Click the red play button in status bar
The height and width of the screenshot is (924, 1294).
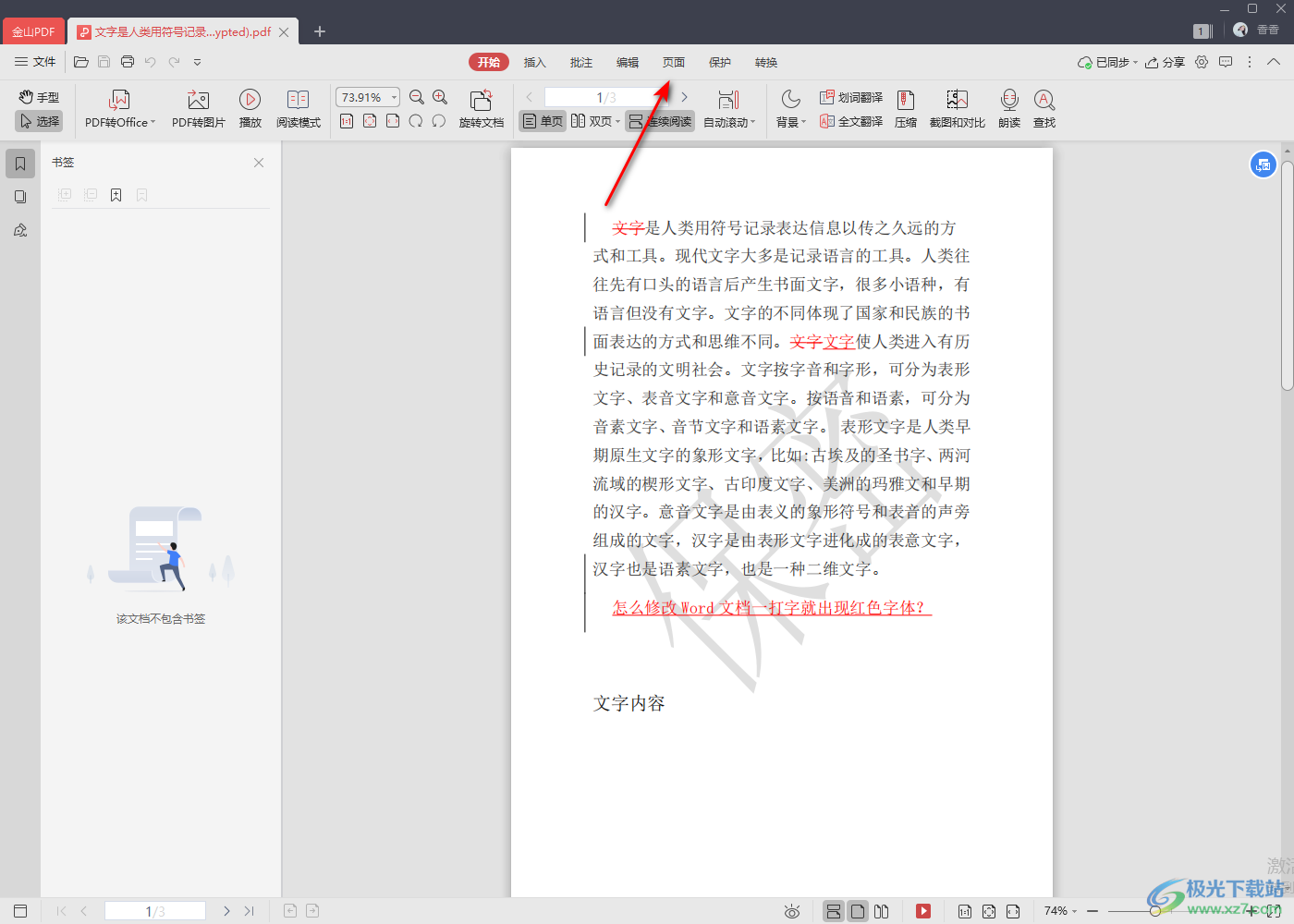(923, 911)
